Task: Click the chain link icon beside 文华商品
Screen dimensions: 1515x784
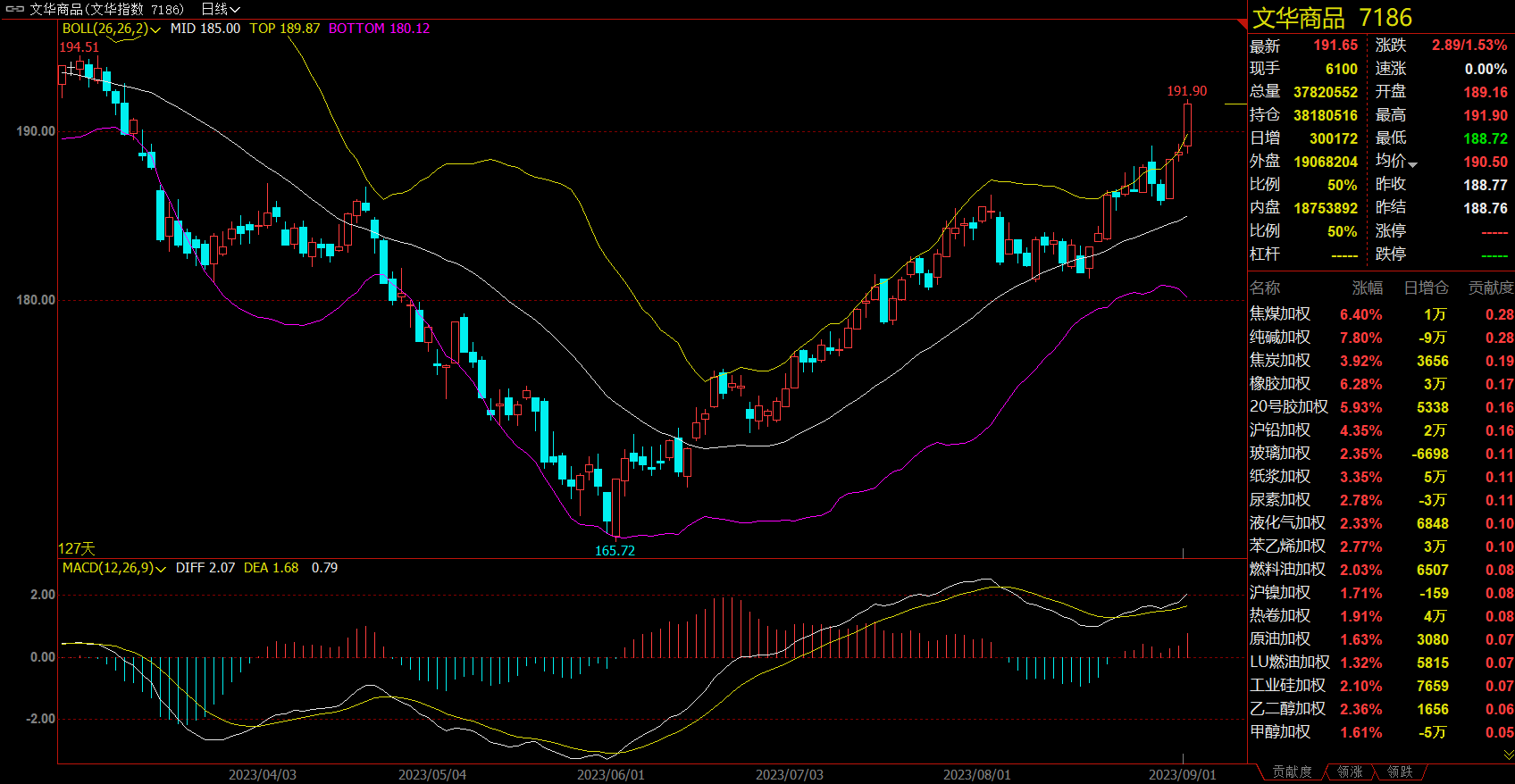Action: coord(15,9)
